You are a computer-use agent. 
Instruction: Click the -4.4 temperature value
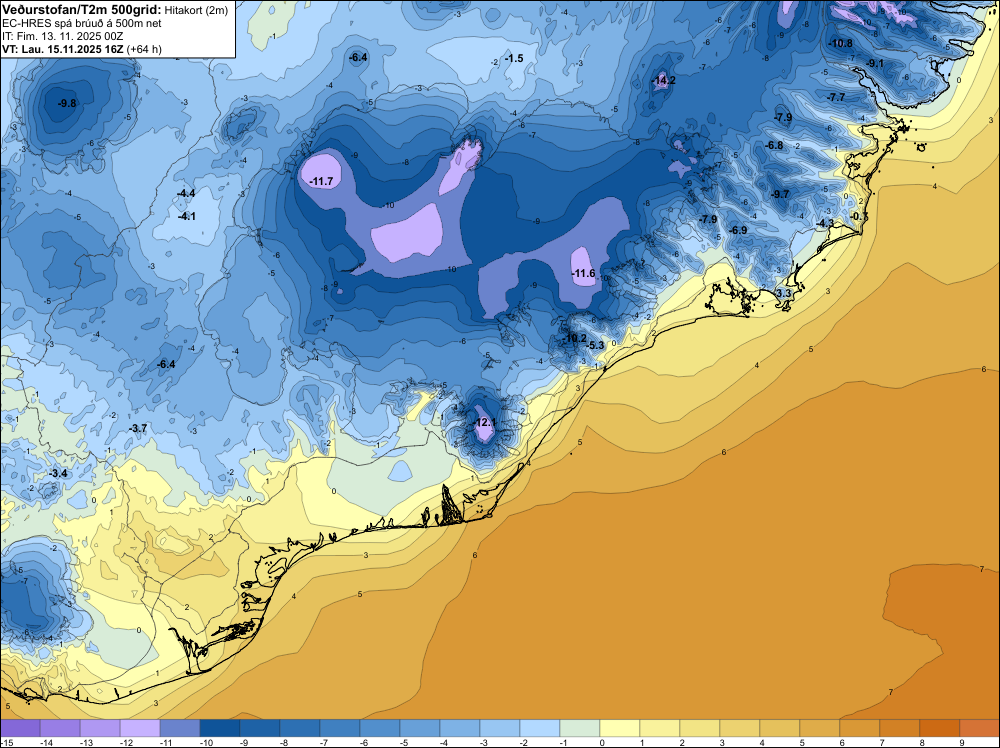(x=186, y=193)
